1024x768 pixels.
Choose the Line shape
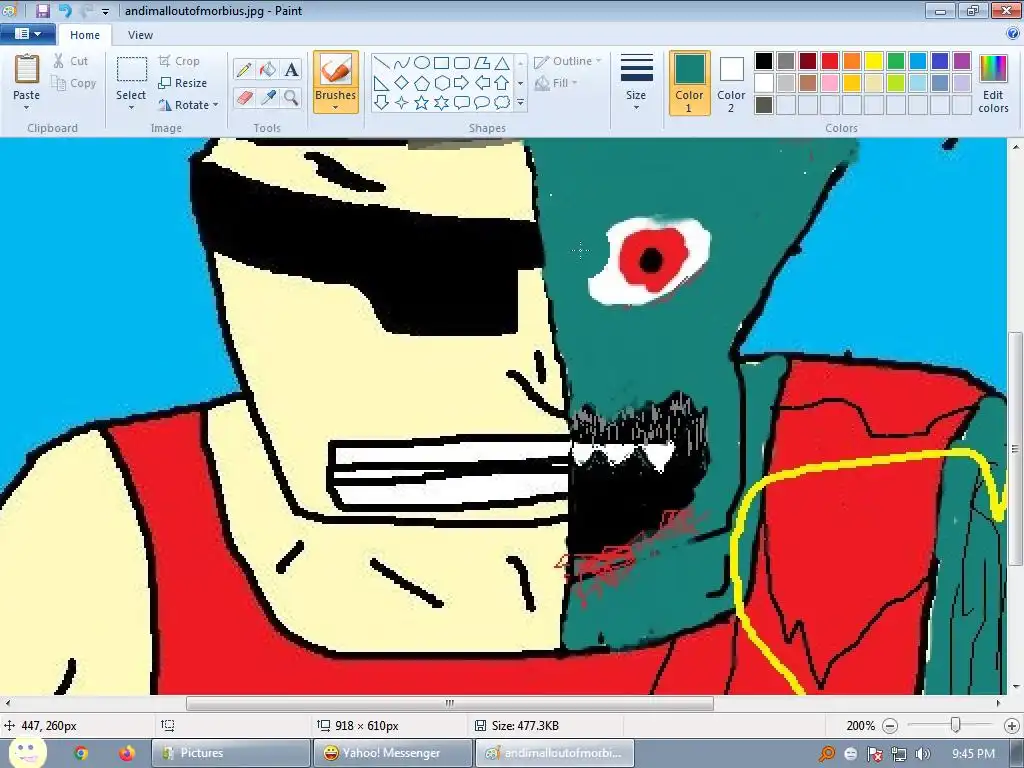pyautogui.click(x=382, y=63)
